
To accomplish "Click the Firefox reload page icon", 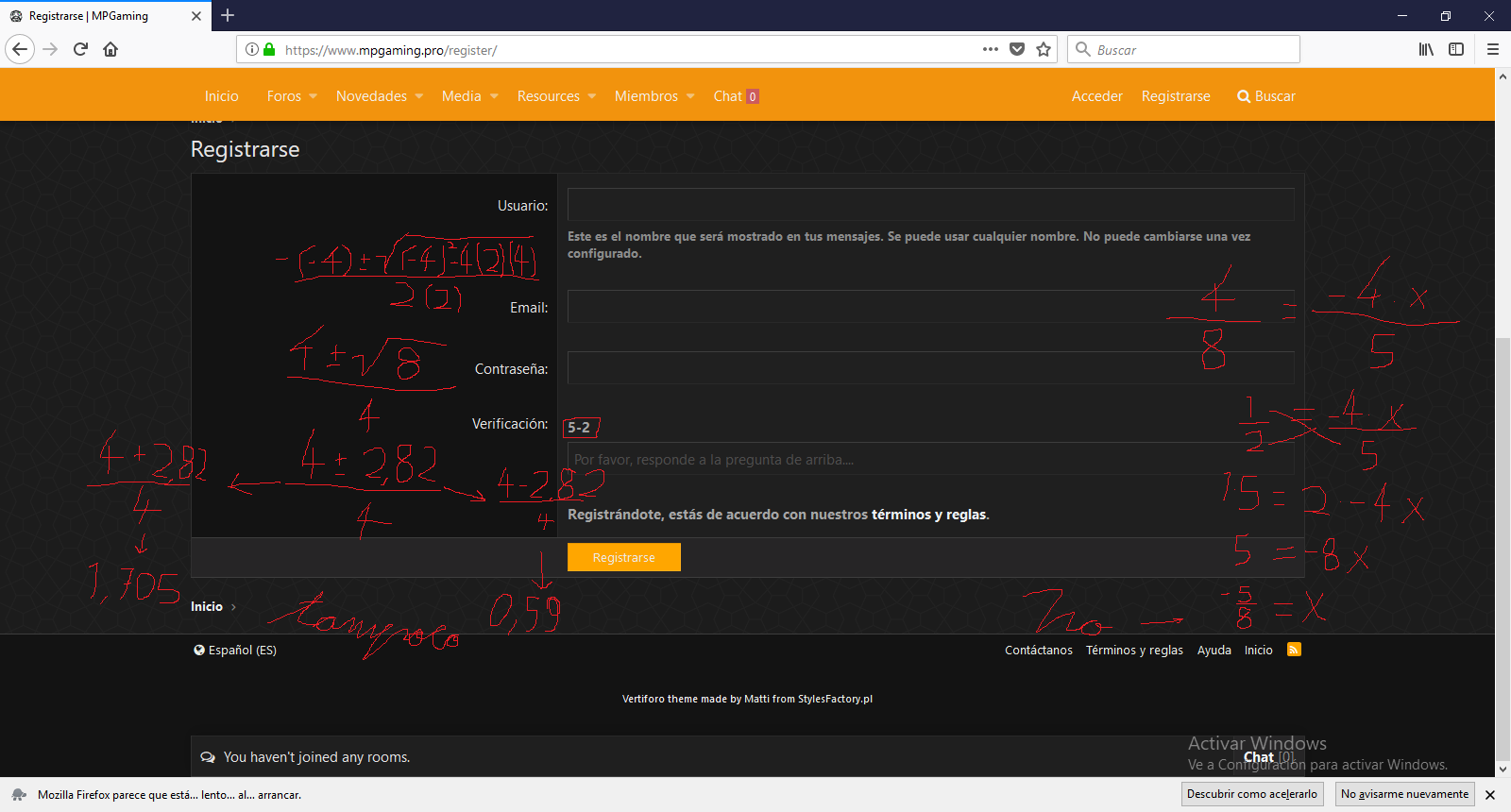I will click(x=80, y=49).
